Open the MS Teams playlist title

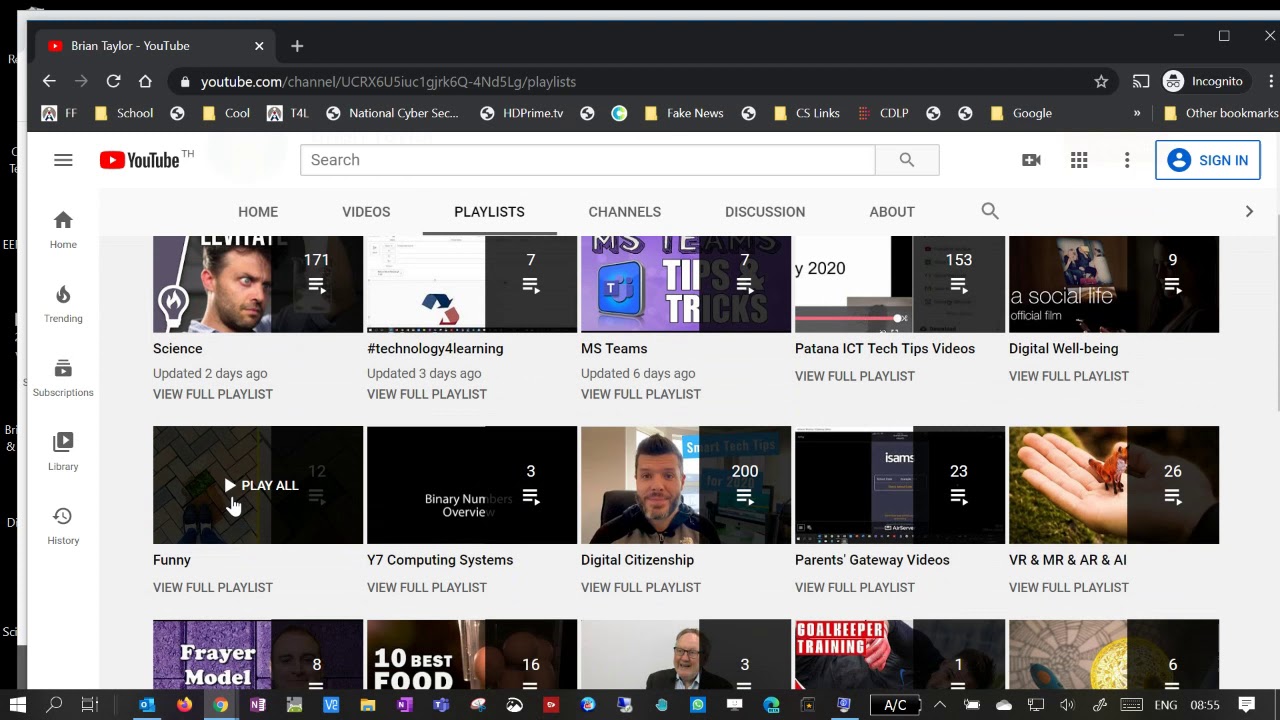click(614, 348)
